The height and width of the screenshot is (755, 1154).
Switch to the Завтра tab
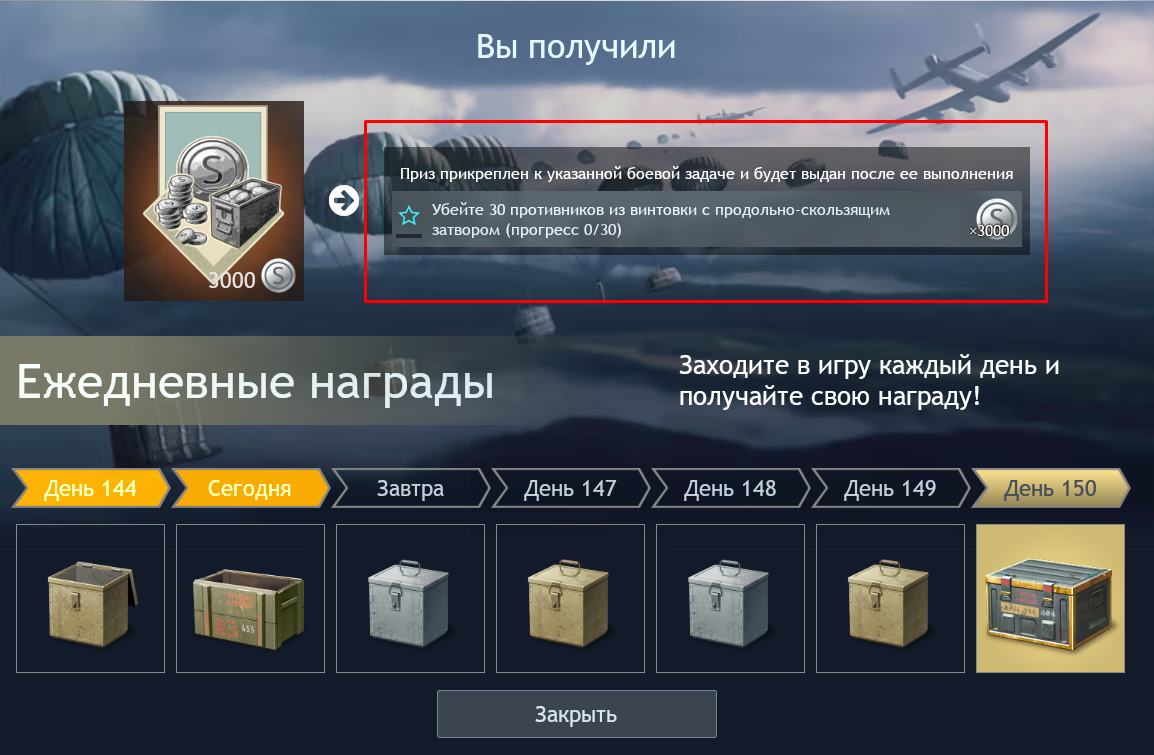pyautogui.click(x=410, y=488)
